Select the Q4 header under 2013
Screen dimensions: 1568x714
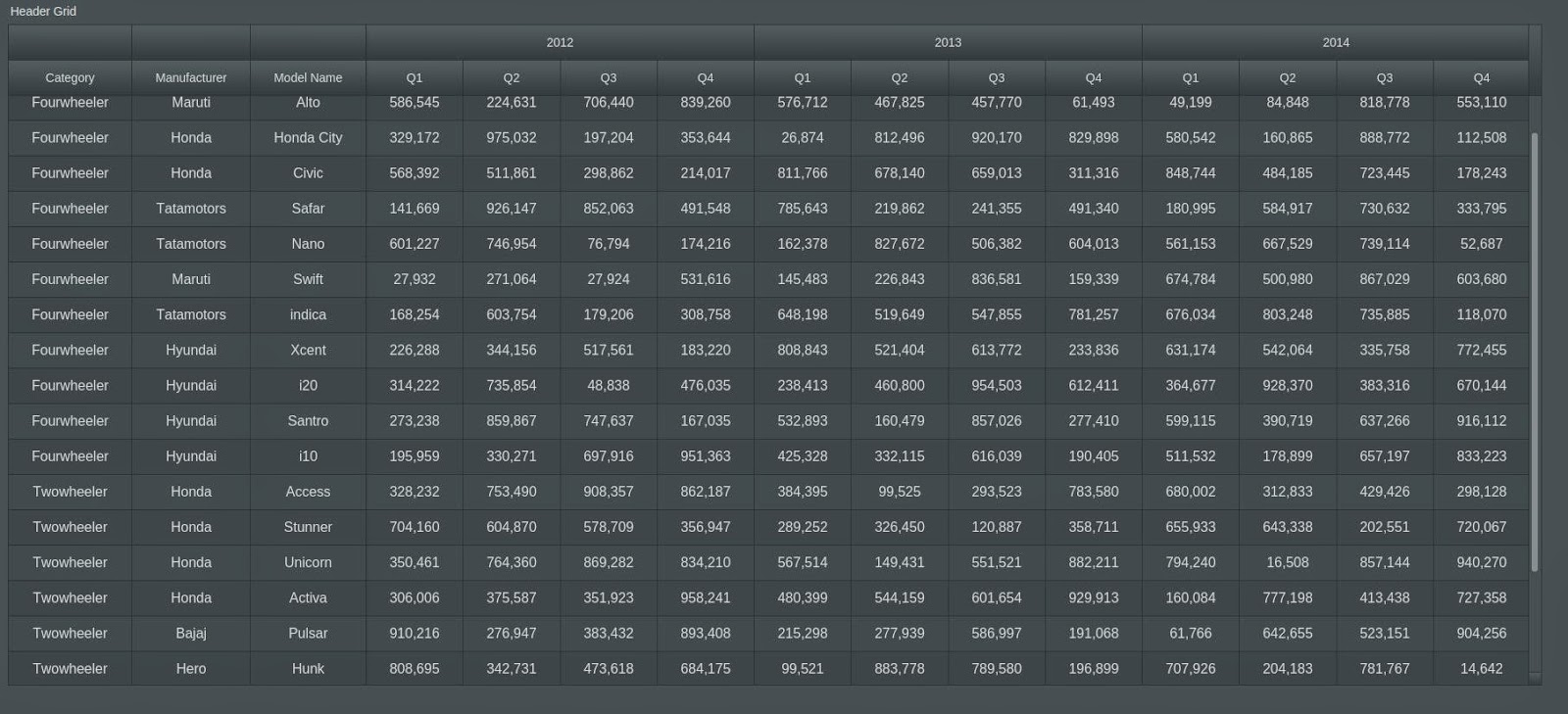click(x=1094, y=77)
